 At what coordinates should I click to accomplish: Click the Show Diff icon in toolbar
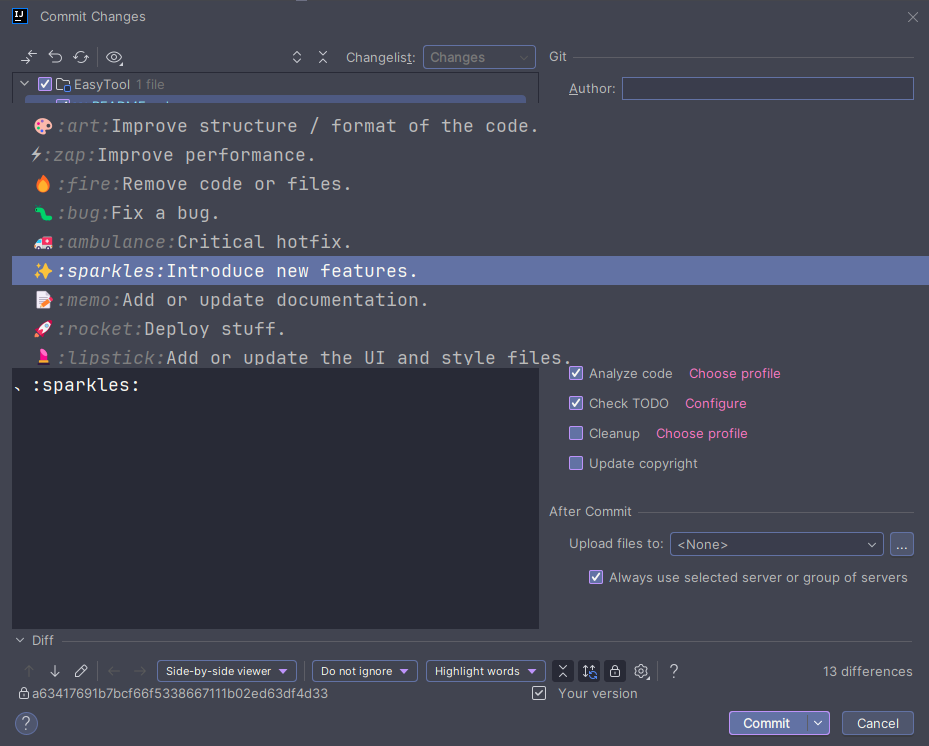click(29, 58)
